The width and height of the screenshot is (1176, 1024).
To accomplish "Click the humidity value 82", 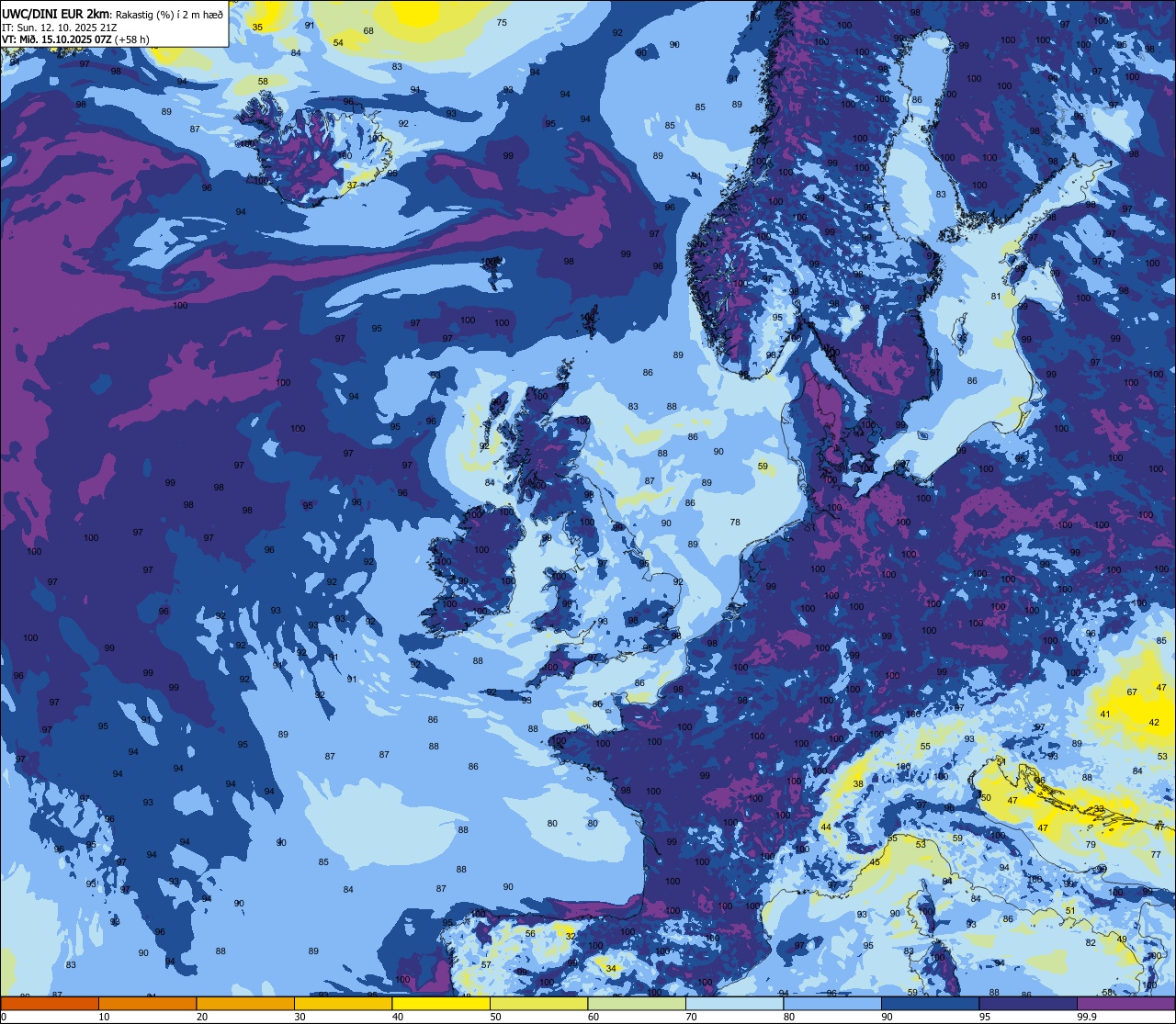I will (x=1091, y=942).
